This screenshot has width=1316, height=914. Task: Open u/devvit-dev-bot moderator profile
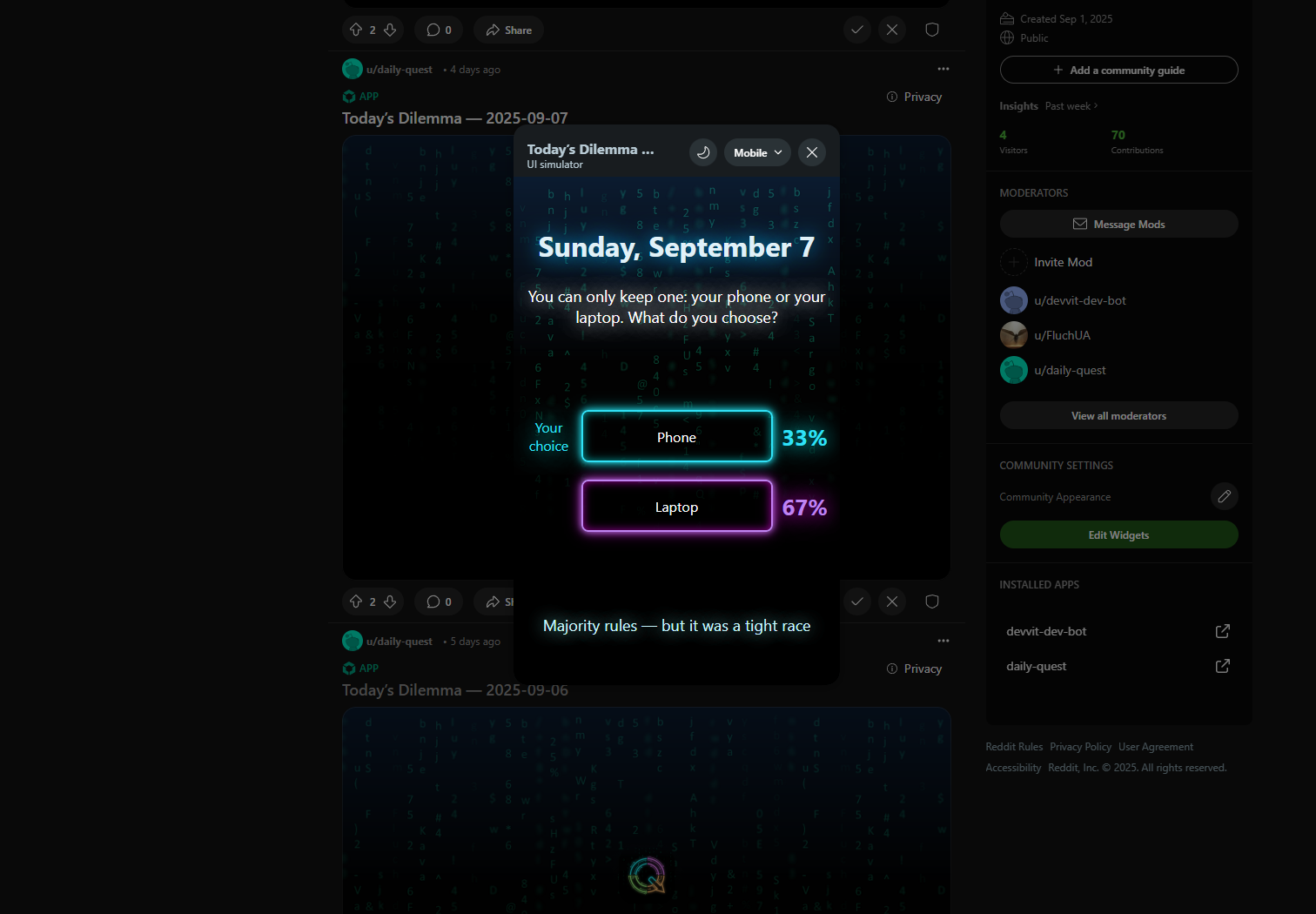tap(1080, 300)
